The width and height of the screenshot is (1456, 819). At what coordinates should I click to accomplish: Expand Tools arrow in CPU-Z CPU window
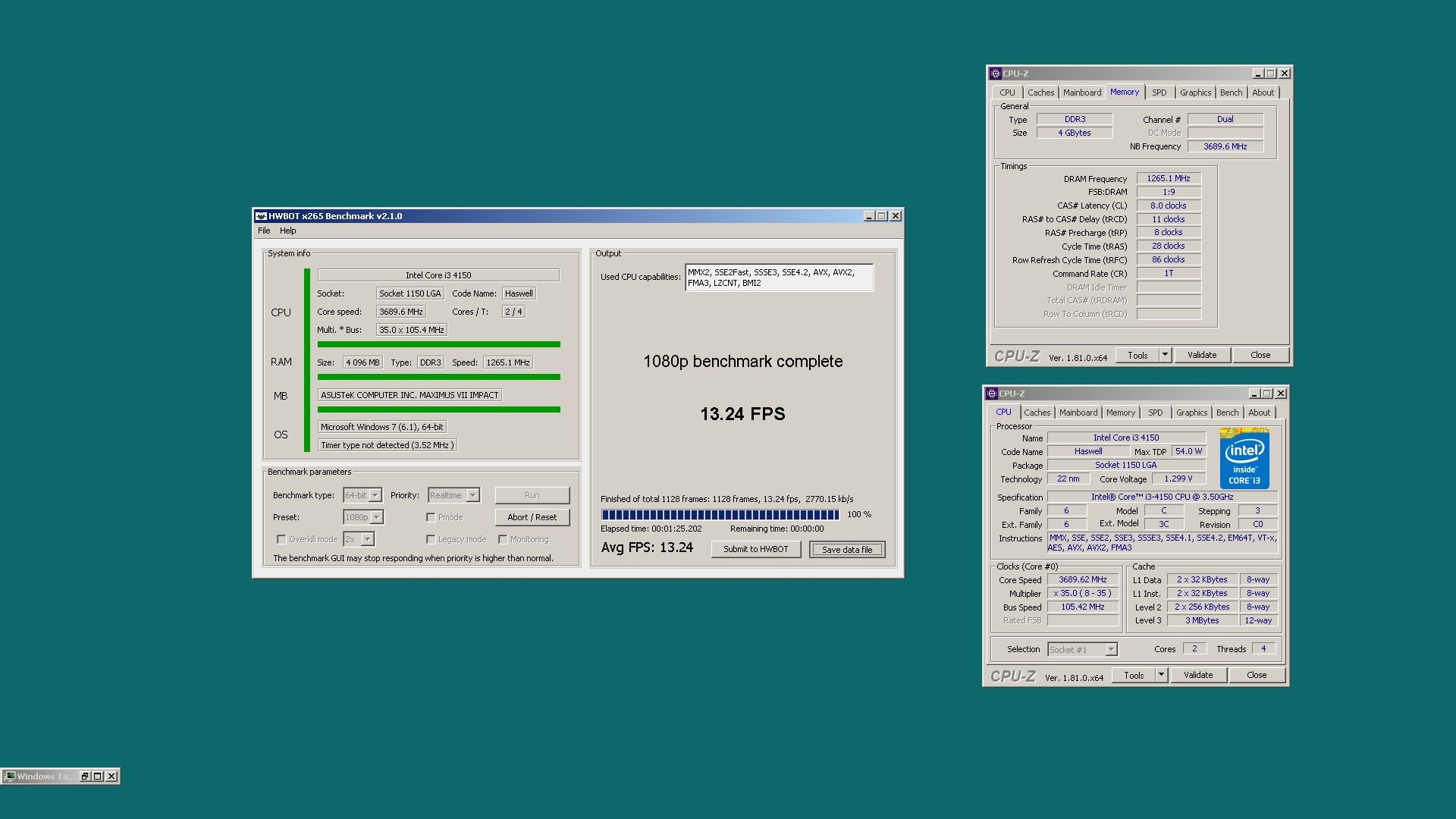[1161, 675]
